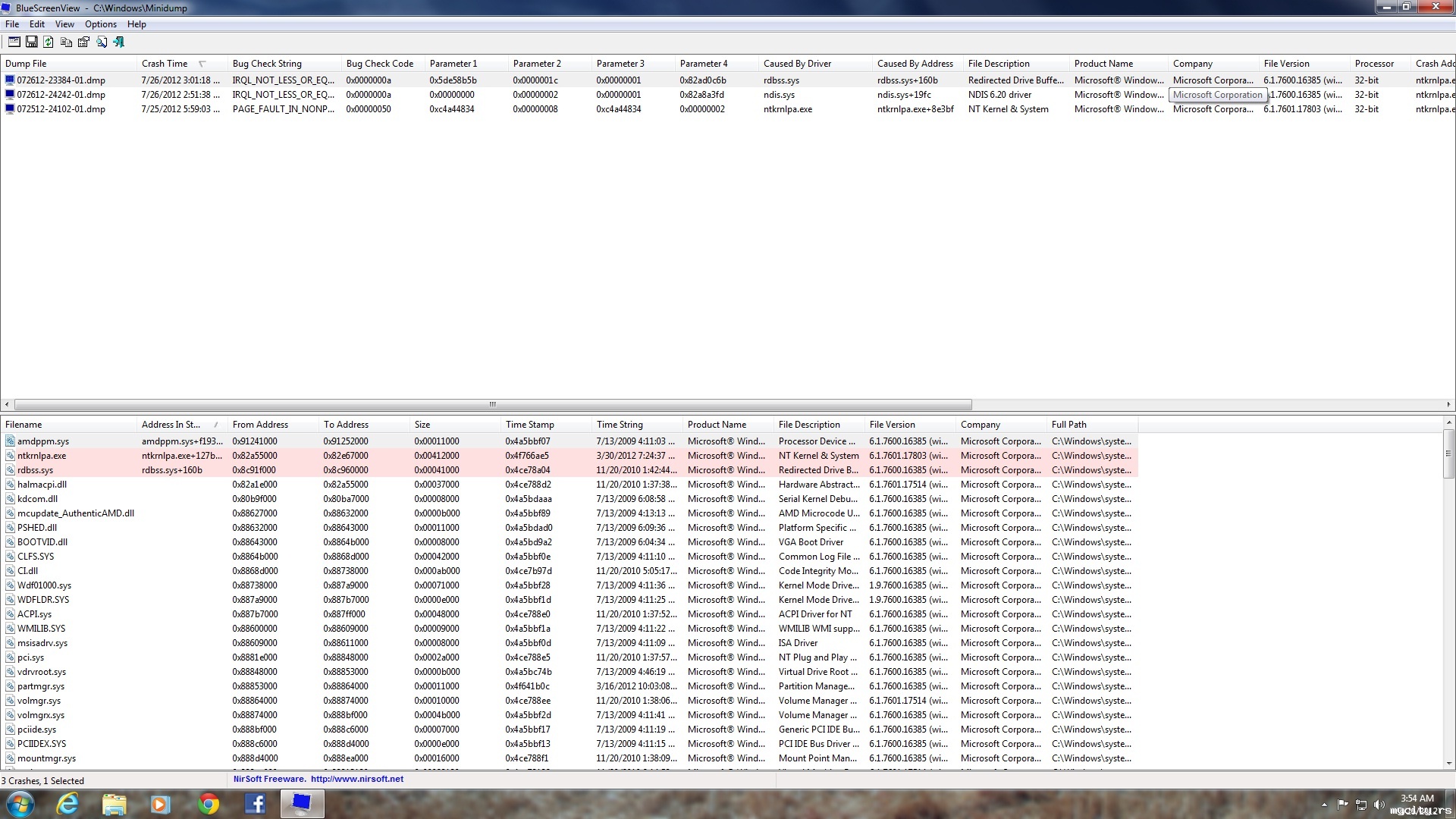
Task: Click the Refresh toolbar icon
Action: pyautogui.click(x=49, y=42)
